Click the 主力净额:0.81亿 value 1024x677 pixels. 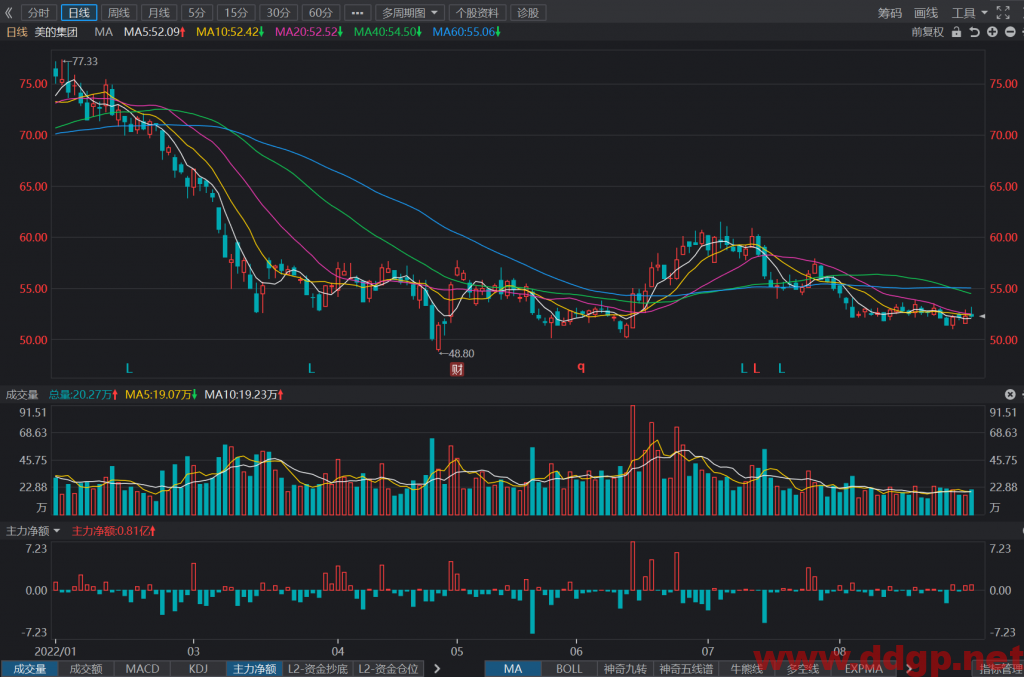(x=114, y=531)
